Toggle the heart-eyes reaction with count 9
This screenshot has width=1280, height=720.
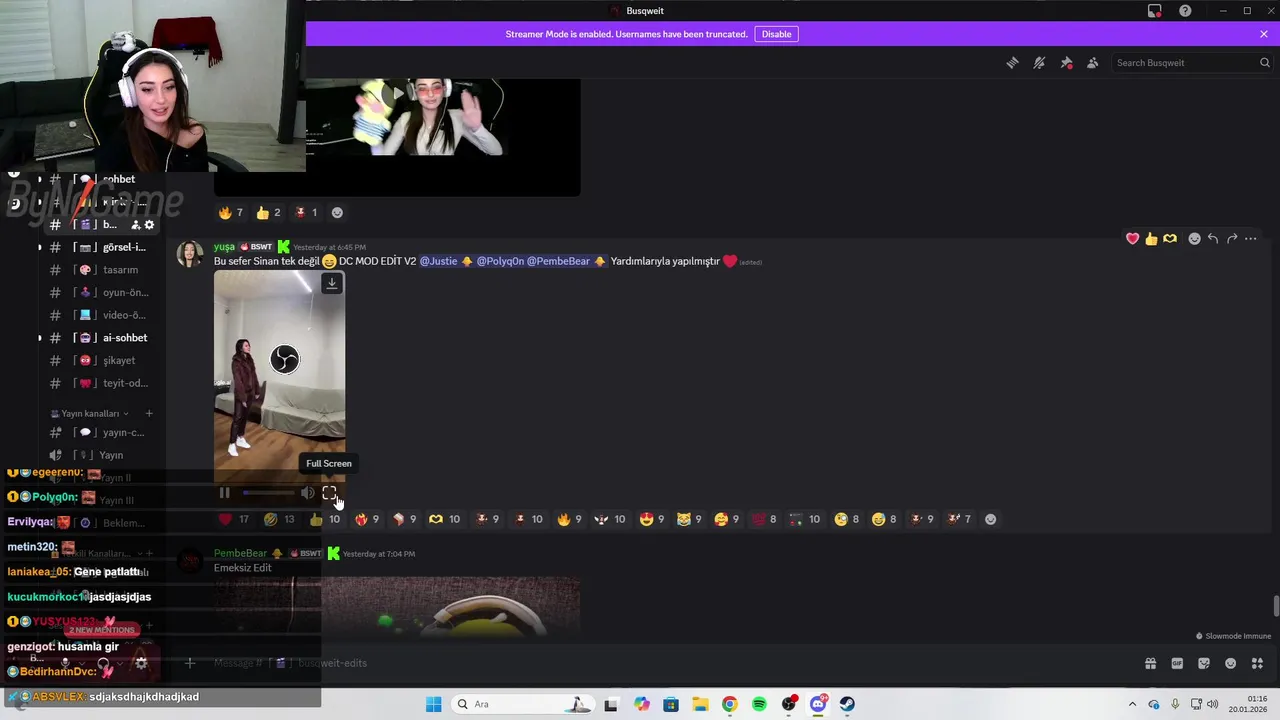652,519
